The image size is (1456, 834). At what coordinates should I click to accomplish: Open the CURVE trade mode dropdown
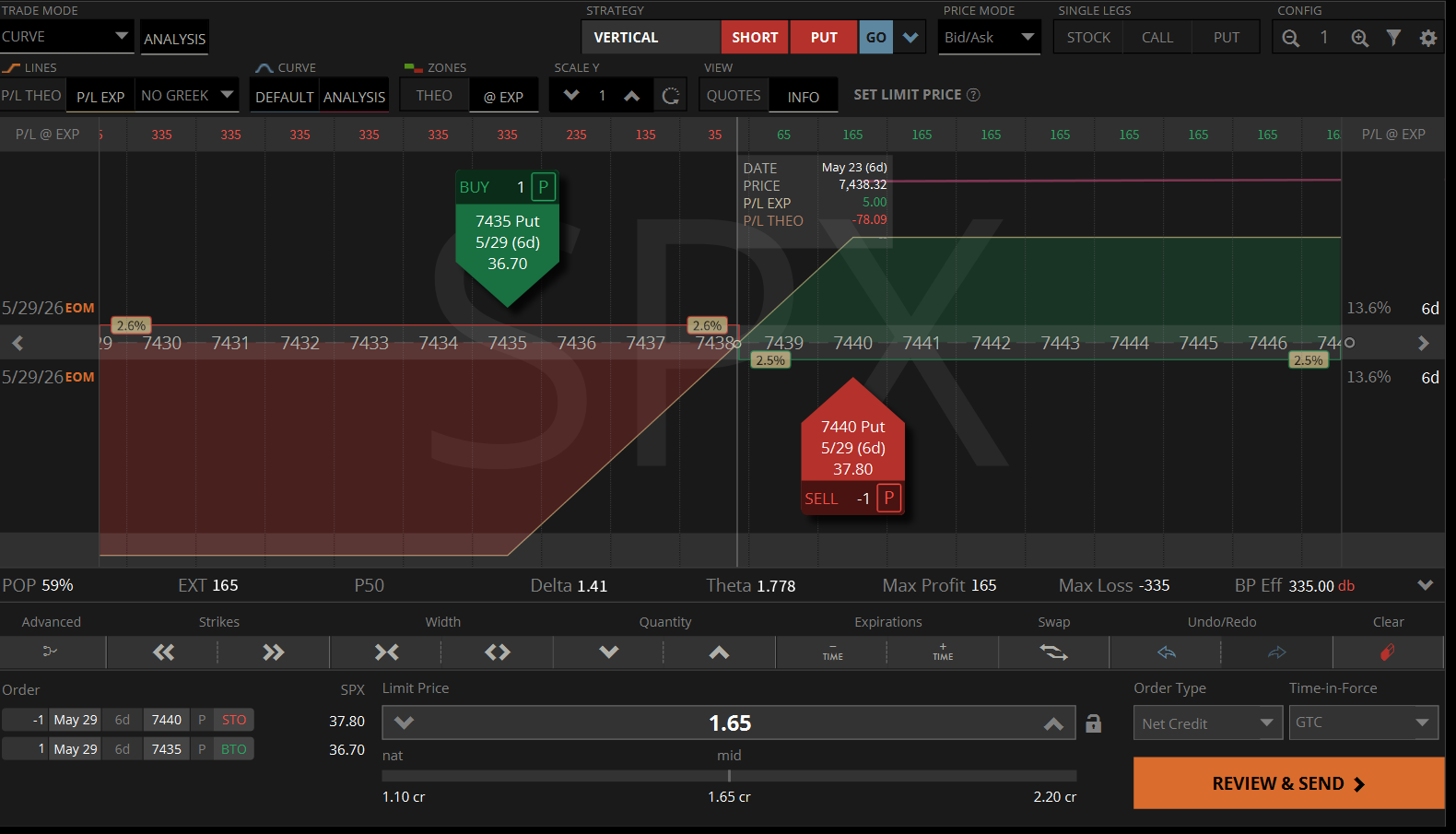coord(66,37)
